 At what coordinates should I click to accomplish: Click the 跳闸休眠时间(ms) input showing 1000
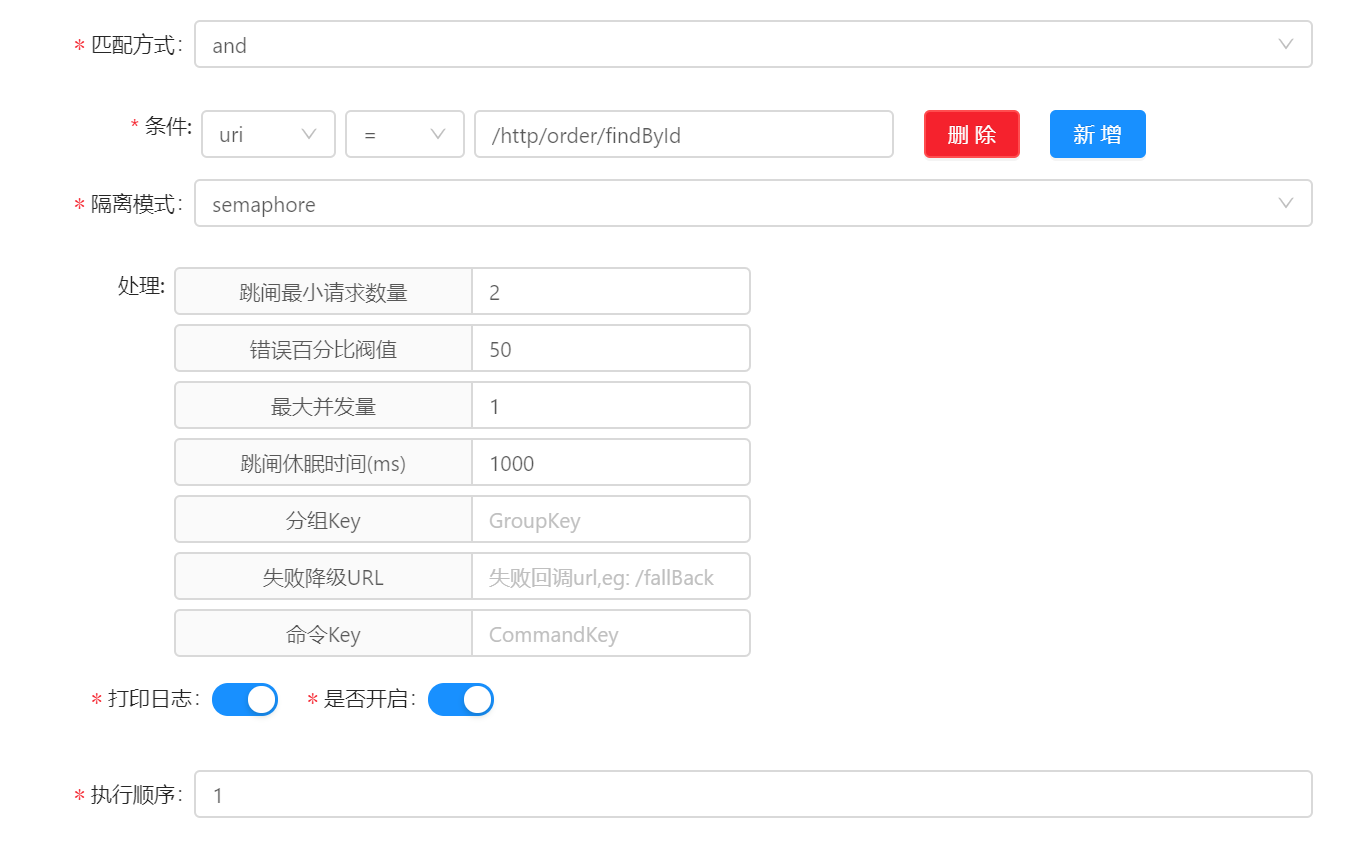tap(611, 463)
